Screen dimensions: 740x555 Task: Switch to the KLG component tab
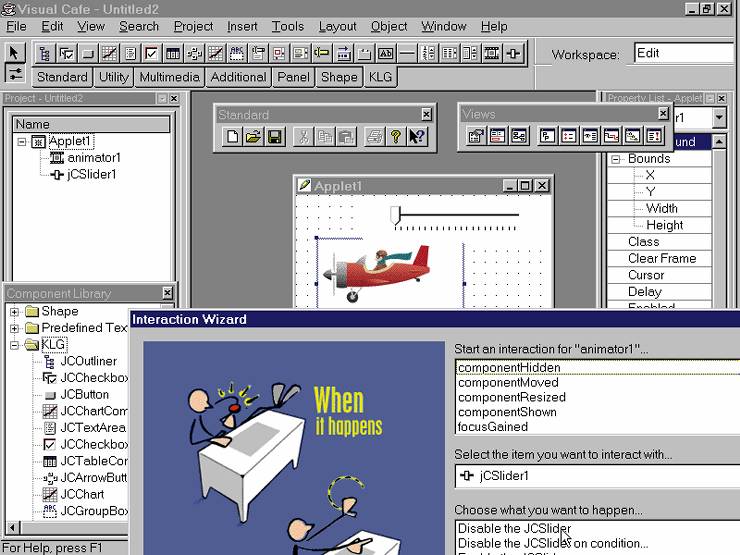[x=380, y=77]
